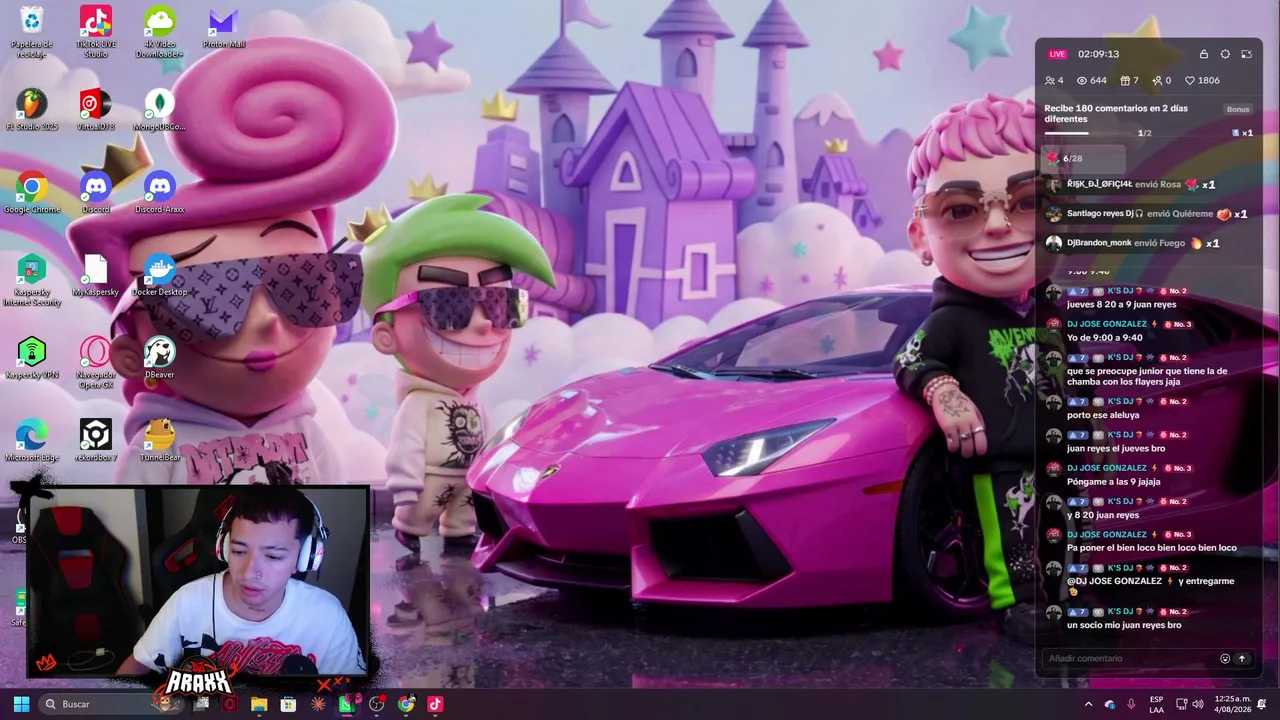Open the Papelera de reciclaje desktop icon

tap(31, 31)
